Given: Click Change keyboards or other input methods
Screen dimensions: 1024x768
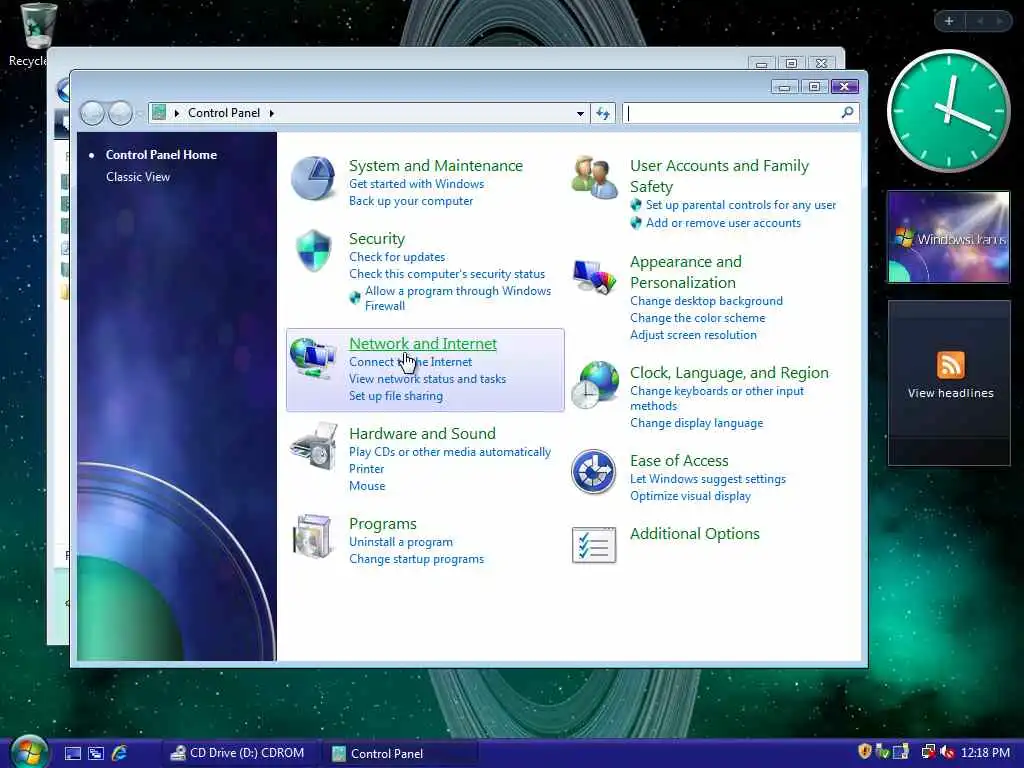Looking at the screenshot, I should [716, 398].
